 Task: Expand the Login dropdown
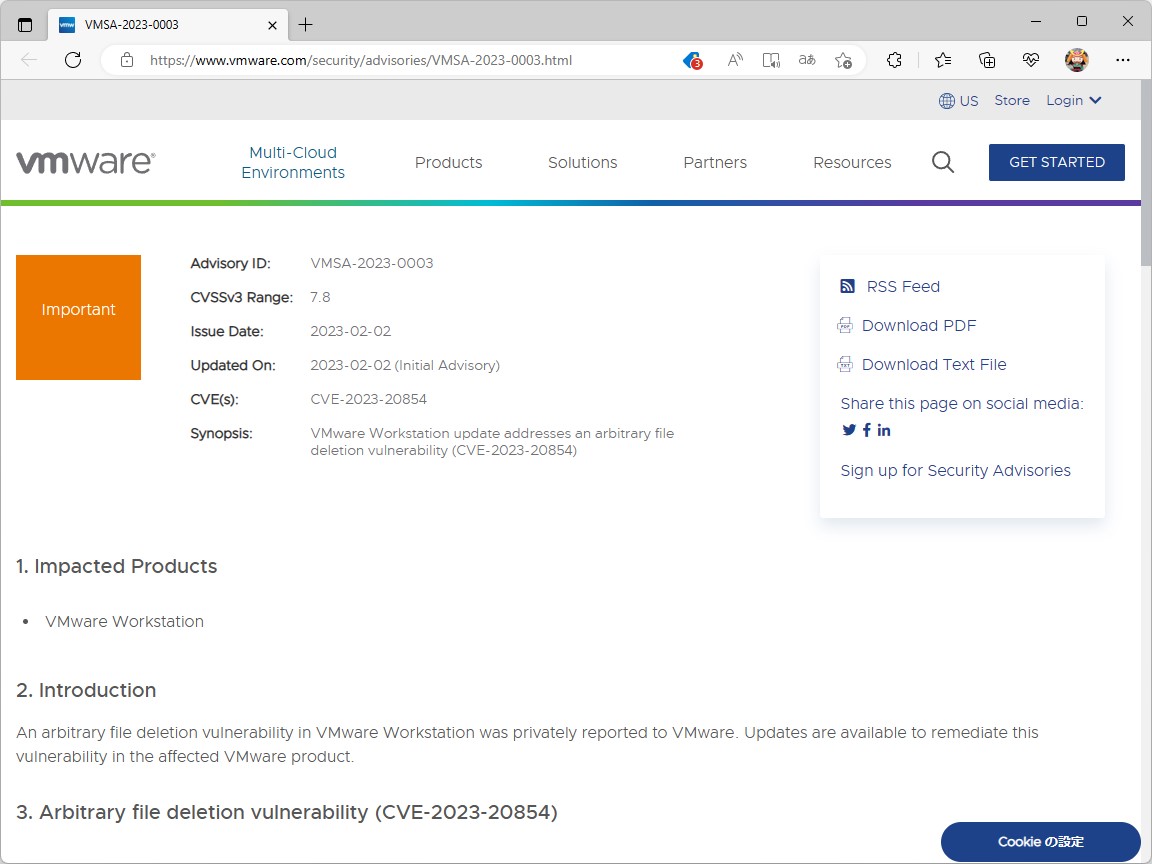pyautogui.click(x=1073, y=101)
